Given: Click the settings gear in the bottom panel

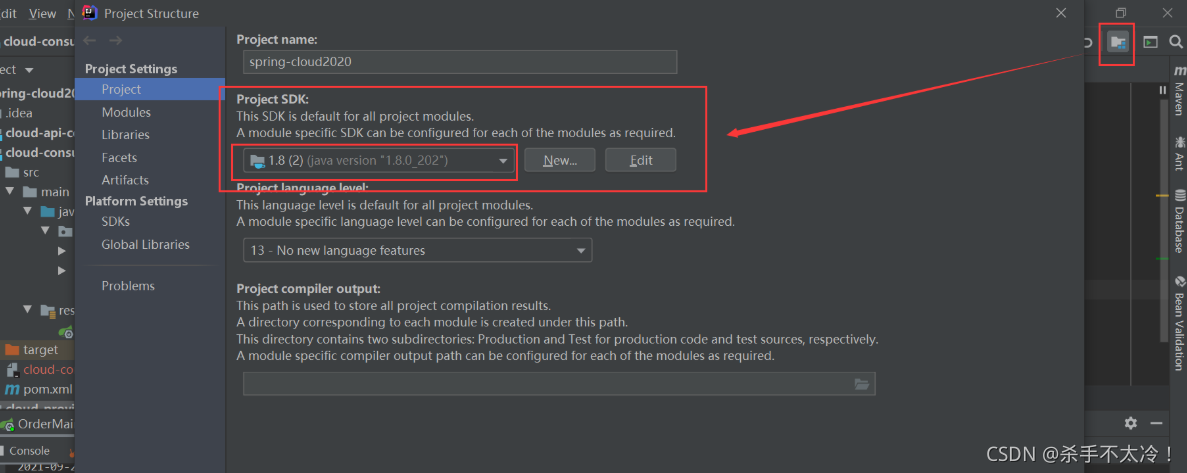Looking at the screenshot, I should (1130, 423).
